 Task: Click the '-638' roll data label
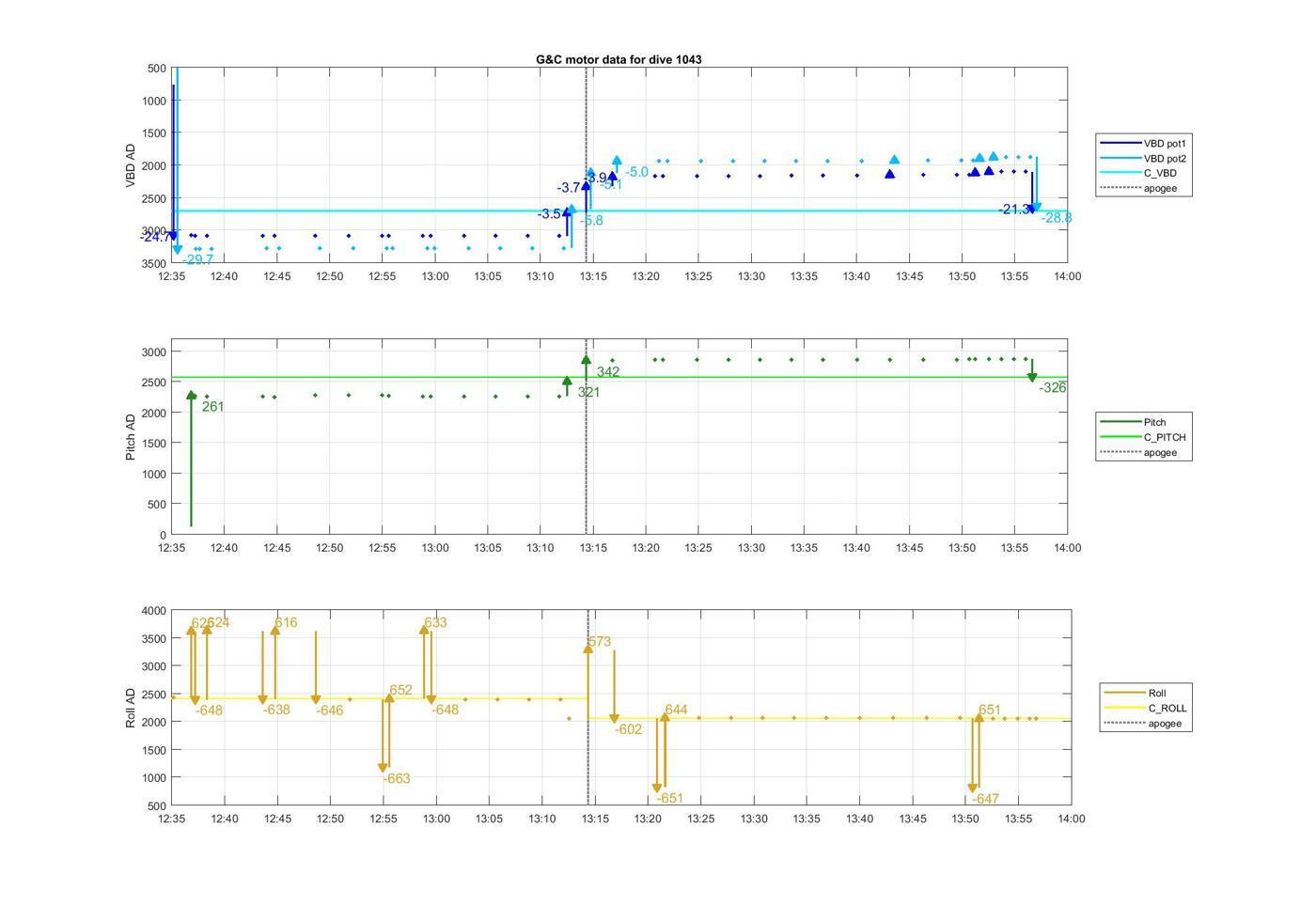(276, 710)
